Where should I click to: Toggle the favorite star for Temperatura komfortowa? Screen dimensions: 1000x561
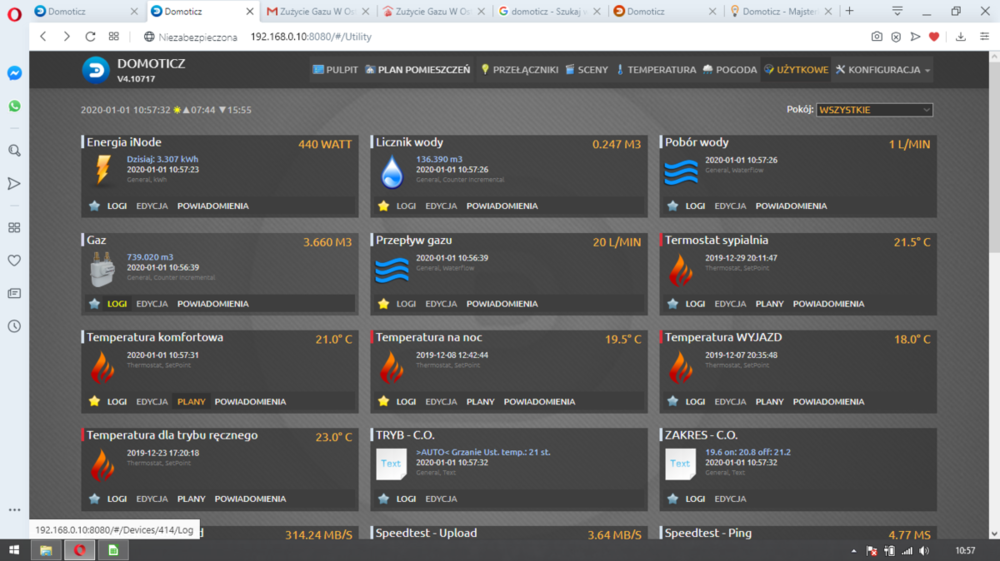[94, 402]
